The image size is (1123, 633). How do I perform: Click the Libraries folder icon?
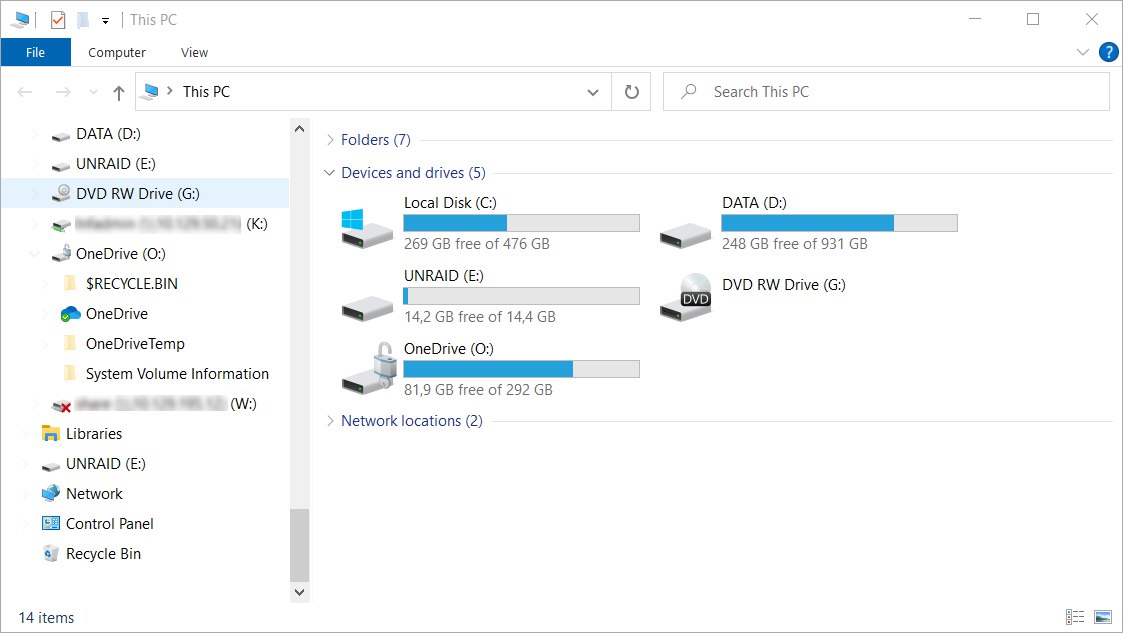tap(51, 433)
